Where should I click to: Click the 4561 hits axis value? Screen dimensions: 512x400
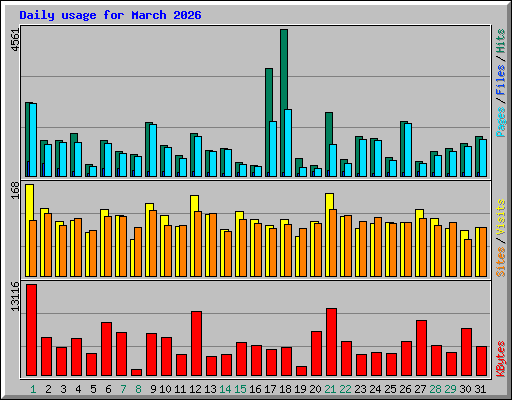pos(16,40)
